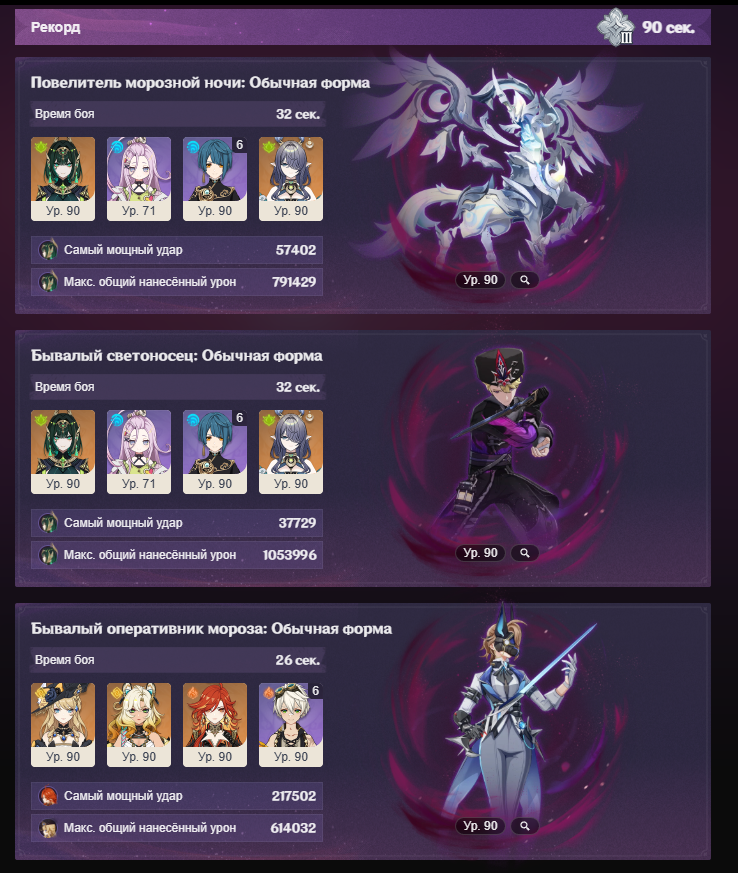The width and height of the screenshot is (738, 873).
Task: Click magnifier icon under frost night lord boss
Action: tap(524, 280)
